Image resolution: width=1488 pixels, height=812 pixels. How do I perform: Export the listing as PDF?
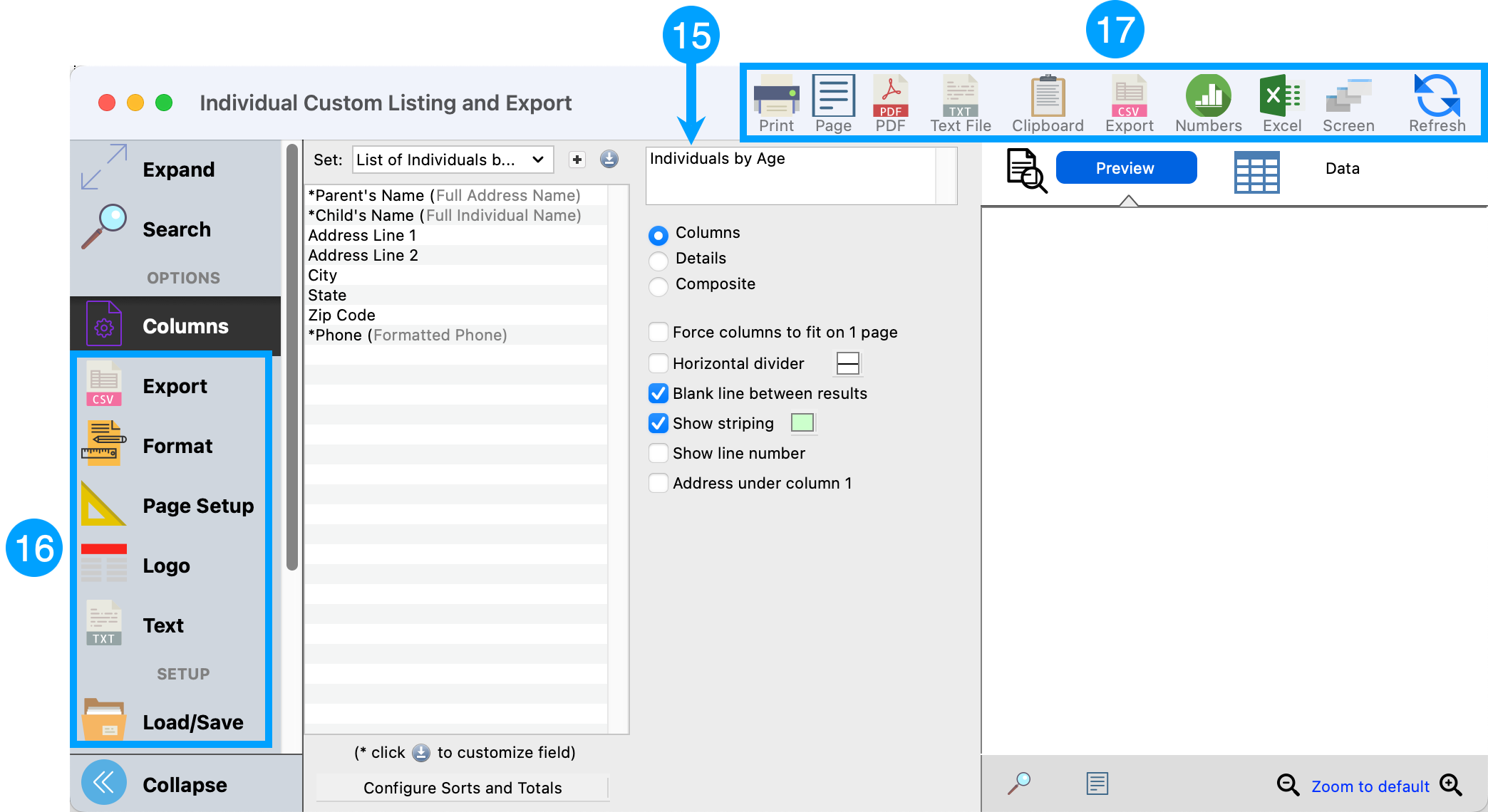pyautogui.click(x=890, y=103)
